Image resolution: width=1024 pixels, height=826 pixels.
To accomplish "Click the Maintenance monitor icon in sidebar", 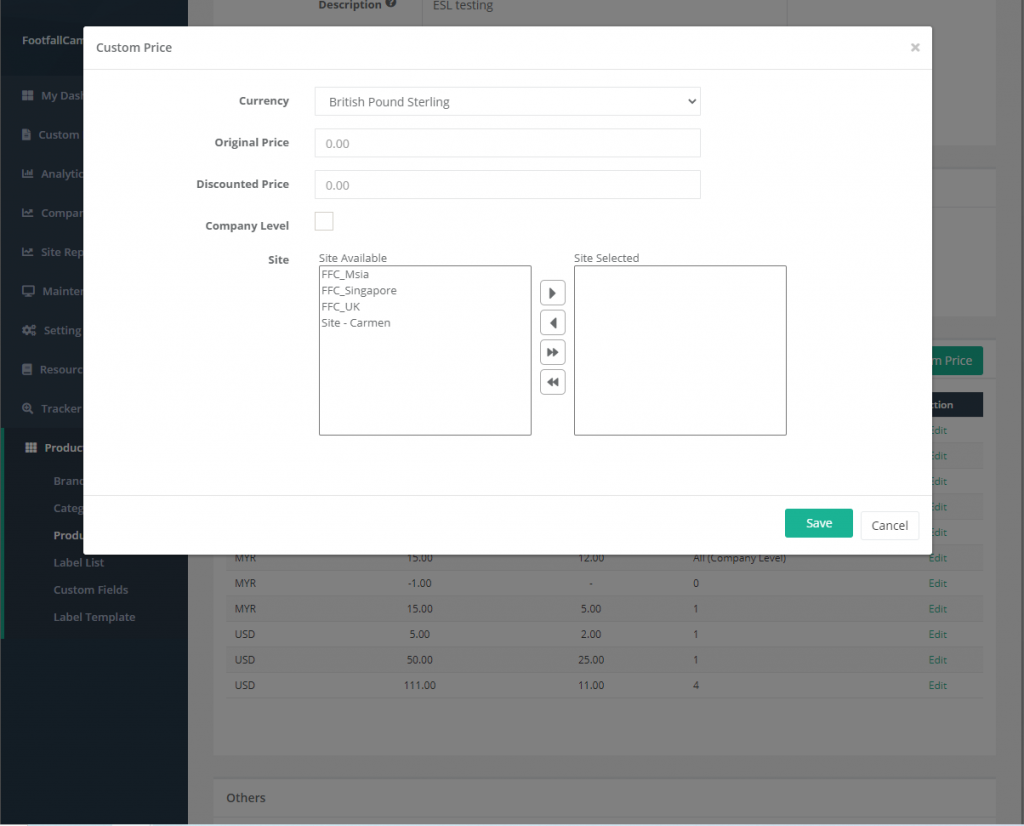I will 27,292.
